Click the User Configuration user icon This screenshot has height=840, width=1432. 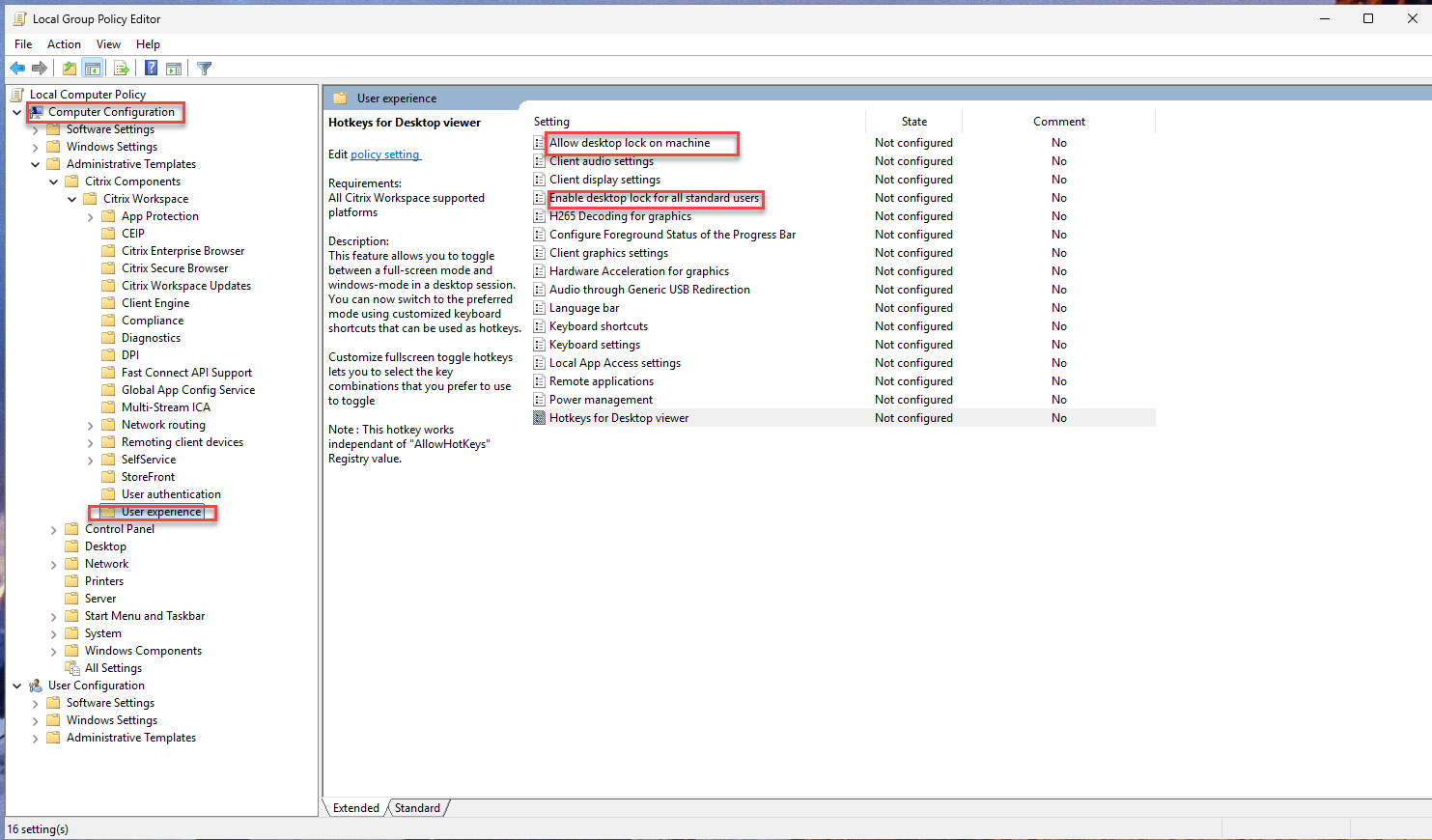coord(36,686)
